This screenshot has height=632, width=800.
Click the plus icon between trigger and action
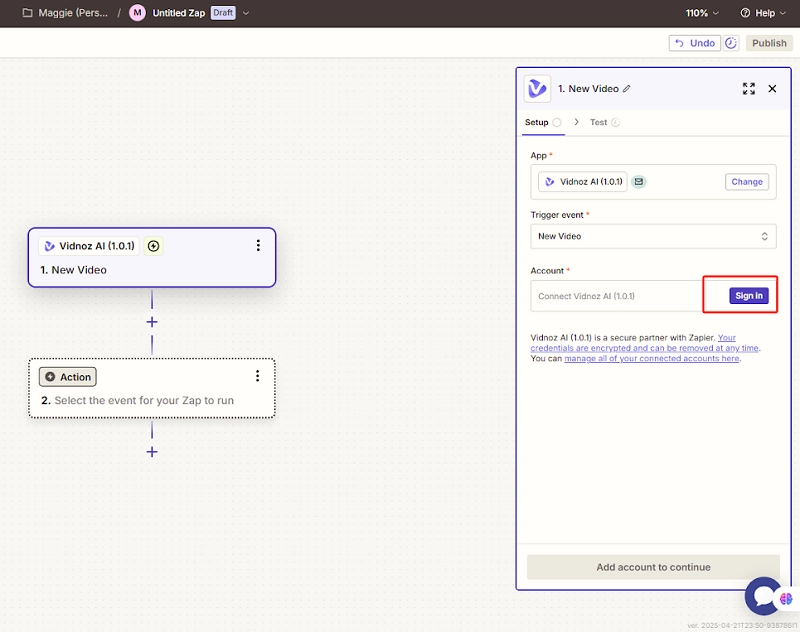pyautogui.click(x=152, y=322)
